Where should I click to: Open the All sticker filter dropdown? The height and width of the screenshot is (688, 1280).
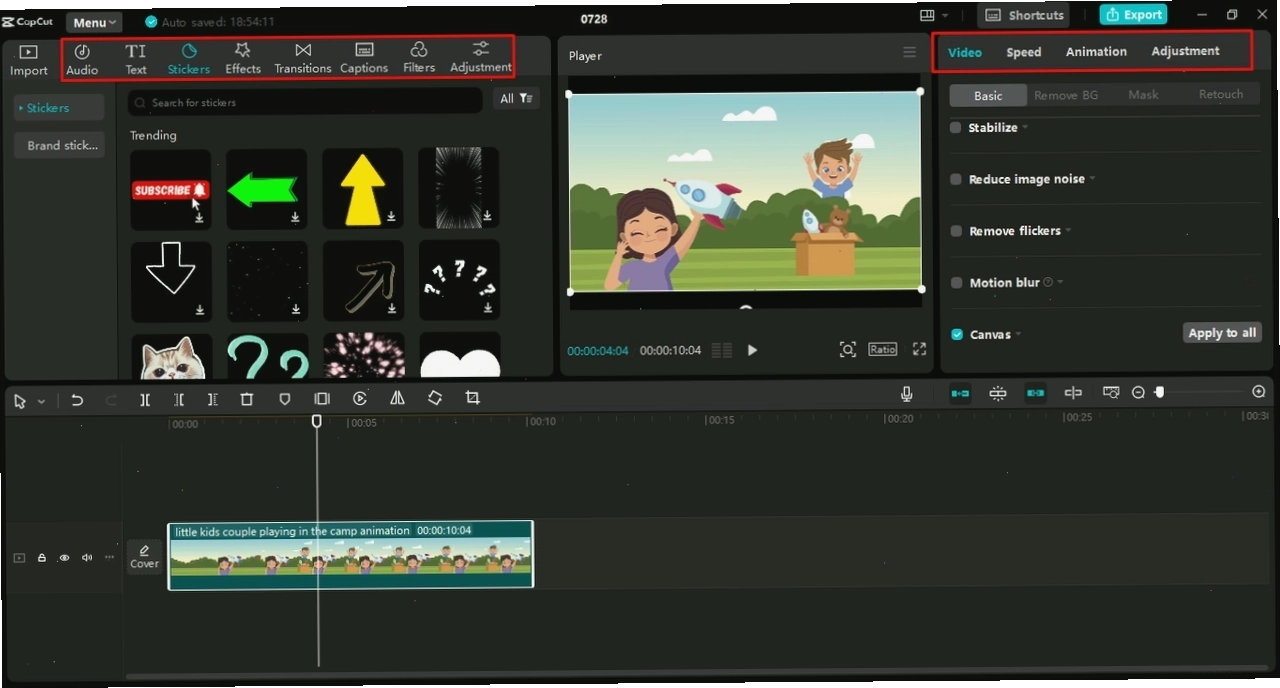[516, 98]
